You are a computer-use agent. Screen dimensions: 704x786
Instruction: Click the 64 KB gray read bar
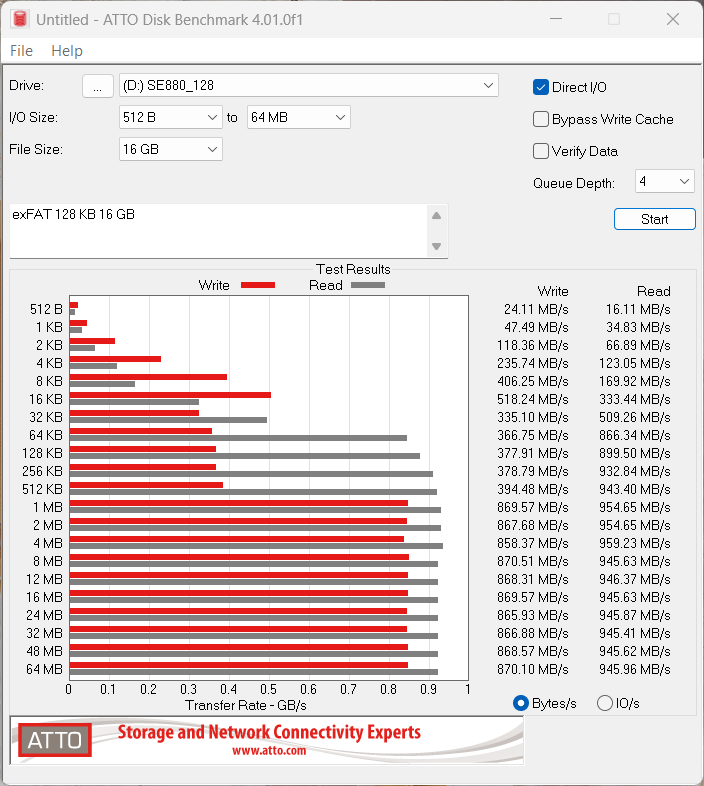pos(238,438)
